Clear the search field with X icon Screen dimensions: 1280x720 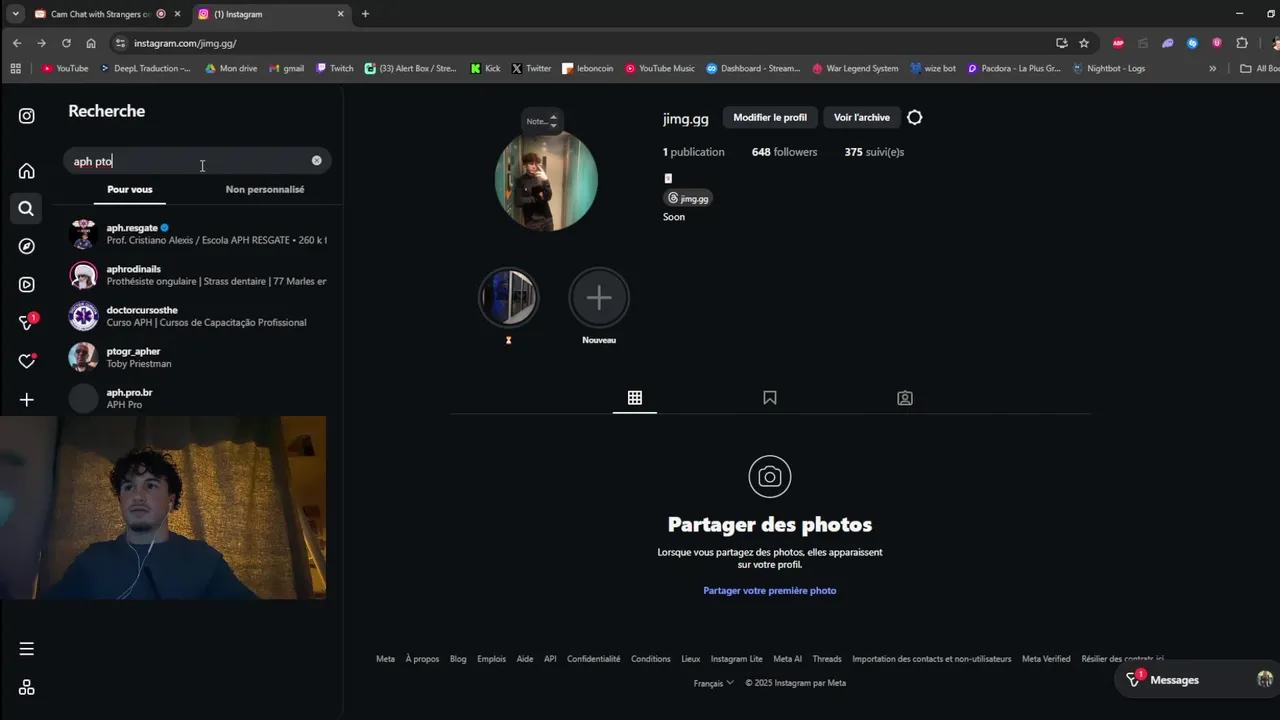click(316, 161)
